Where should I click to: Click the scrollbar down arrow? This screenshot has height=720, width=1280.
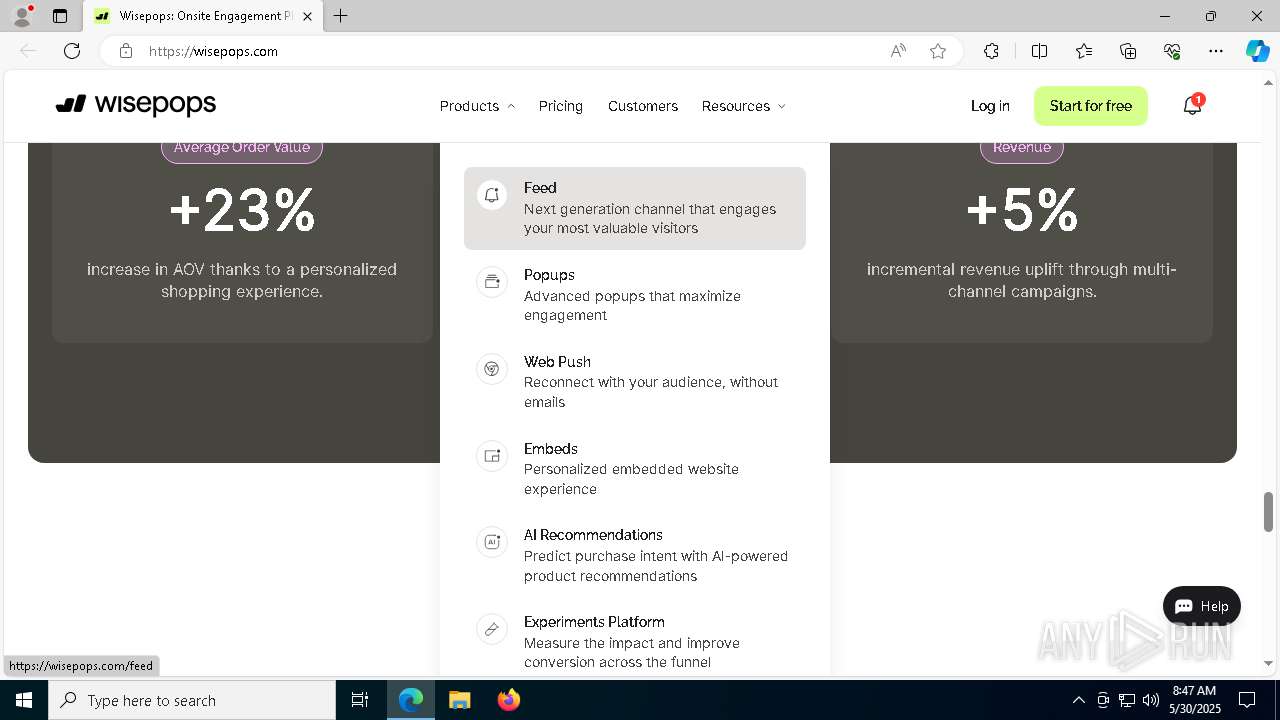1269,663
